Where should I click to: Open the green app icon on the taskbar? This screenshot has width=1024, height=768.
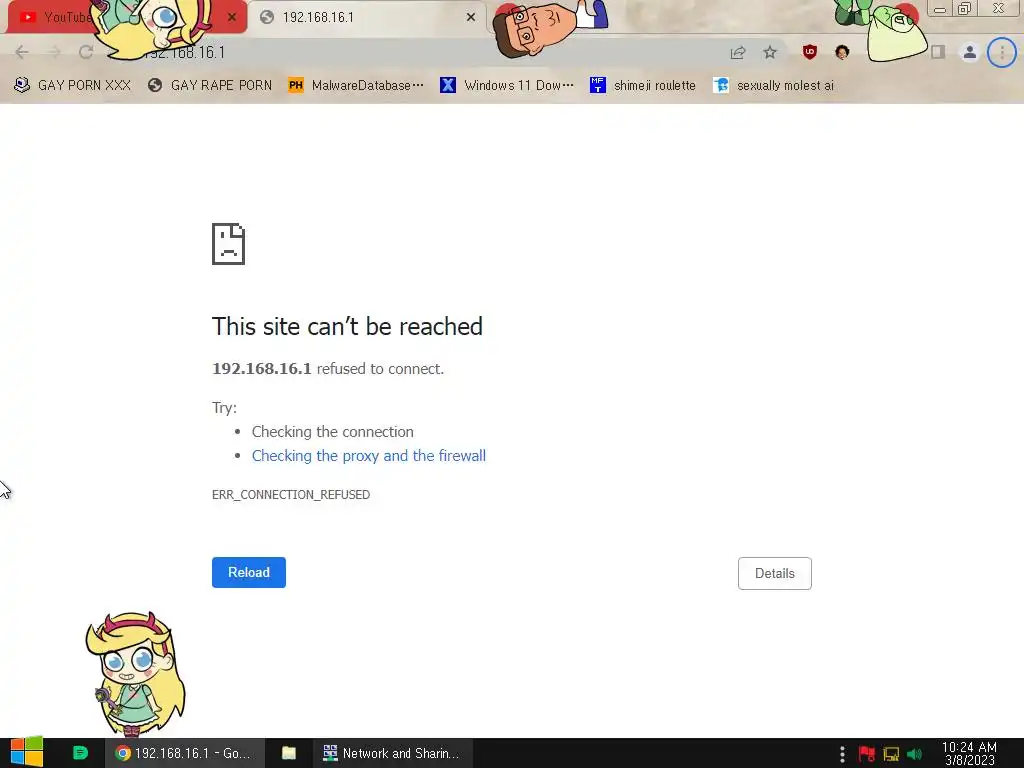pos(80,753)
